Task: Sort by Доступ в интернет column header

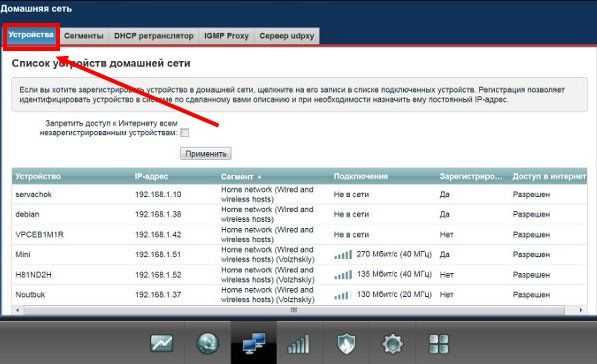Action: pos(549,177)
